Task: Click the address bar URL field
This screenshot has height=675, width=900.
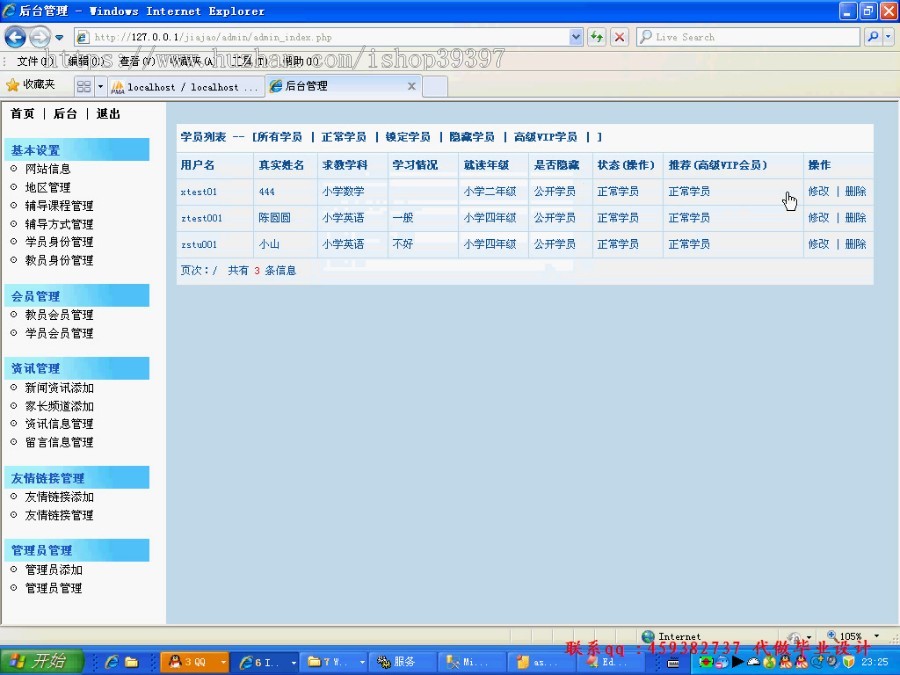Action: click(321, 37)
